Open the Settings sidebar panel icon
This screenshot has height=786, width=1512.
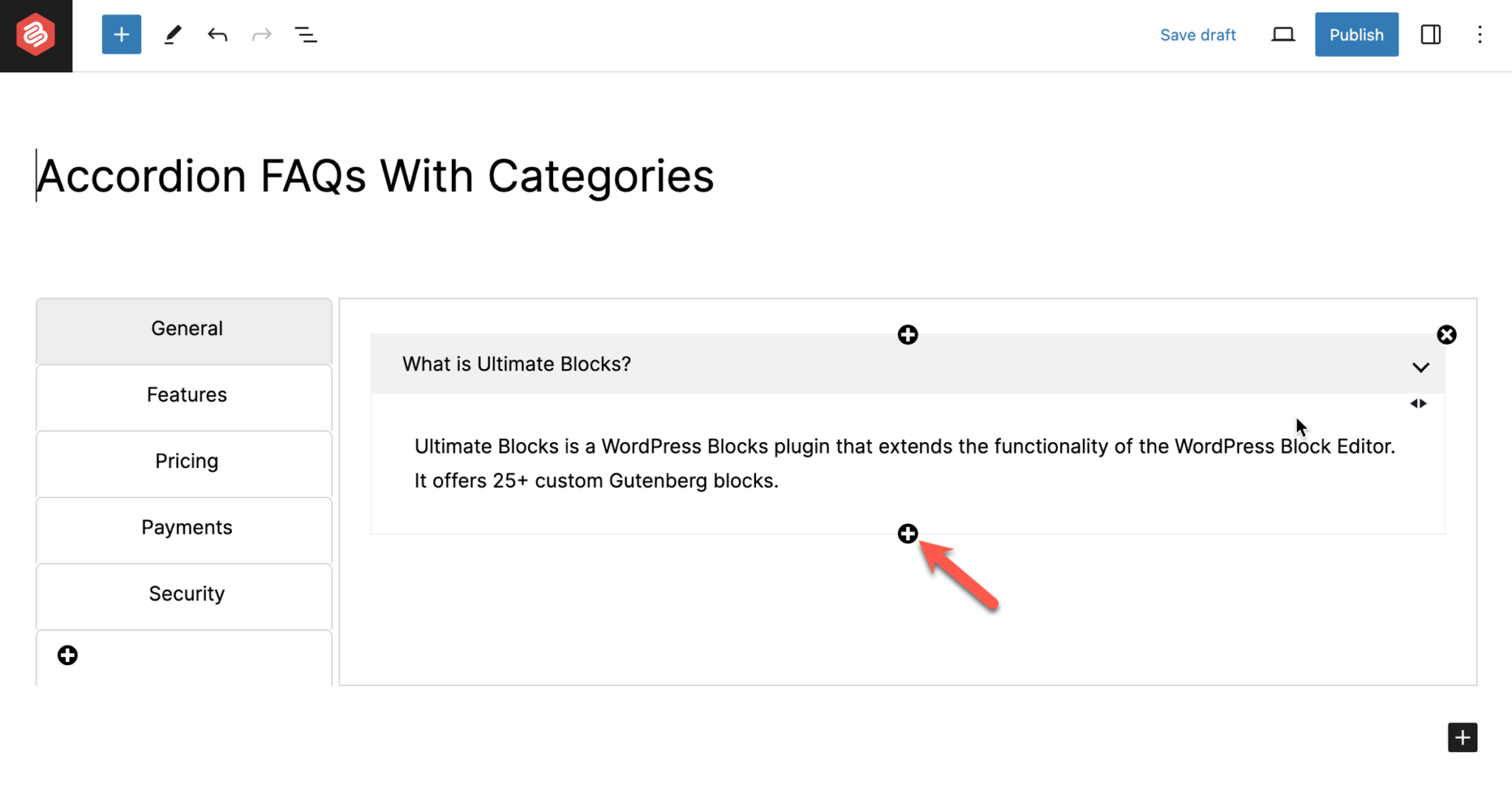pyautogui.click(x=1430, y=34)
